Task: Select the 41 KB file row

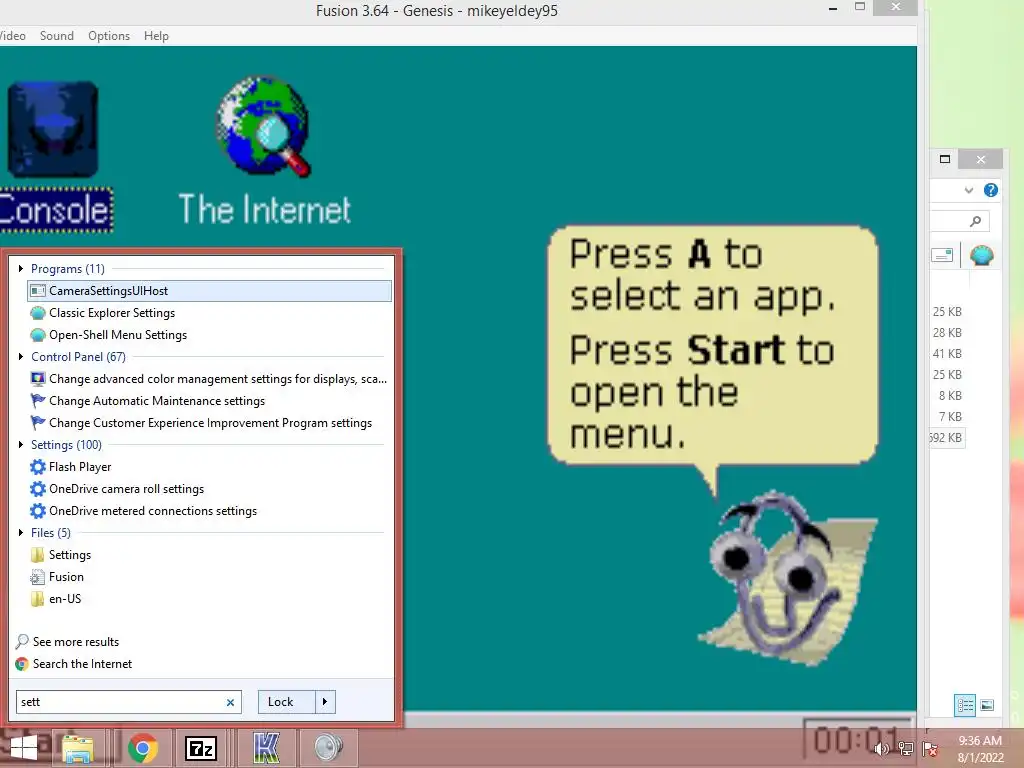Action: (x=945, y=354)
